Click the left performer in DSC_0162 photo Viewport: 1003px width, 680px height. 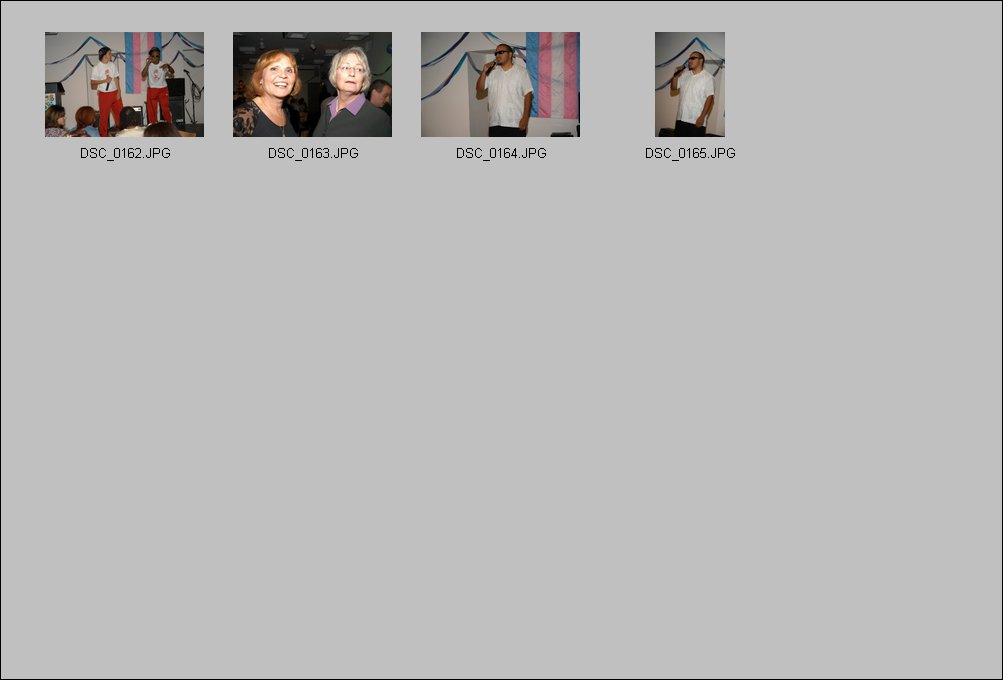107,90
